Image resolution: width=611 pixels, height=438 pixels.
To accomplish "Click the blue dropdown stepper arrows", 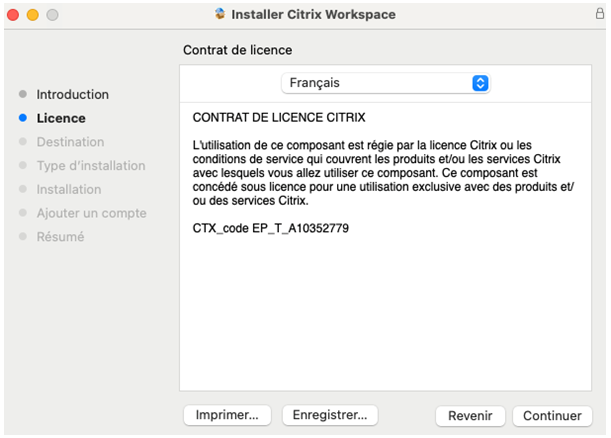I will coord(480,83).
